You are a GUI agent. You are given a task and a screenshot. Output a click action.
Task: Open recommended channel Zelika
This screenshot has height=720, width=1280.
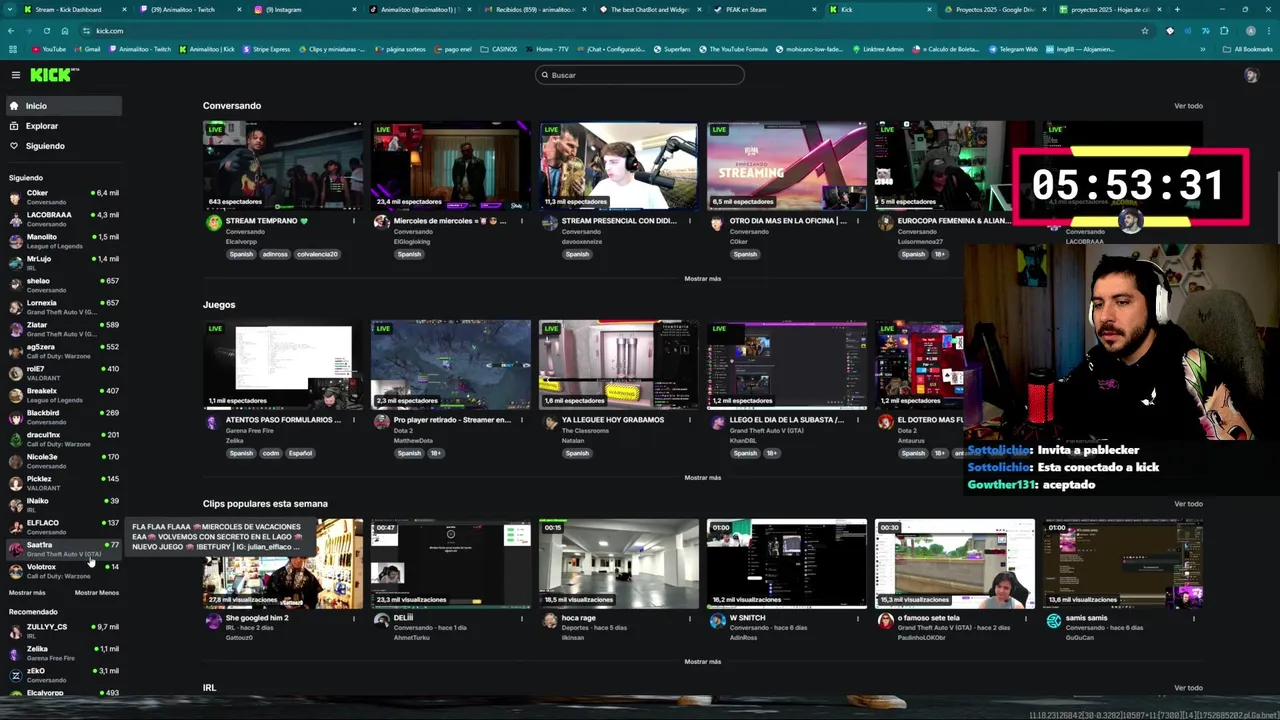pyautogui.click(x=63, y=653)
